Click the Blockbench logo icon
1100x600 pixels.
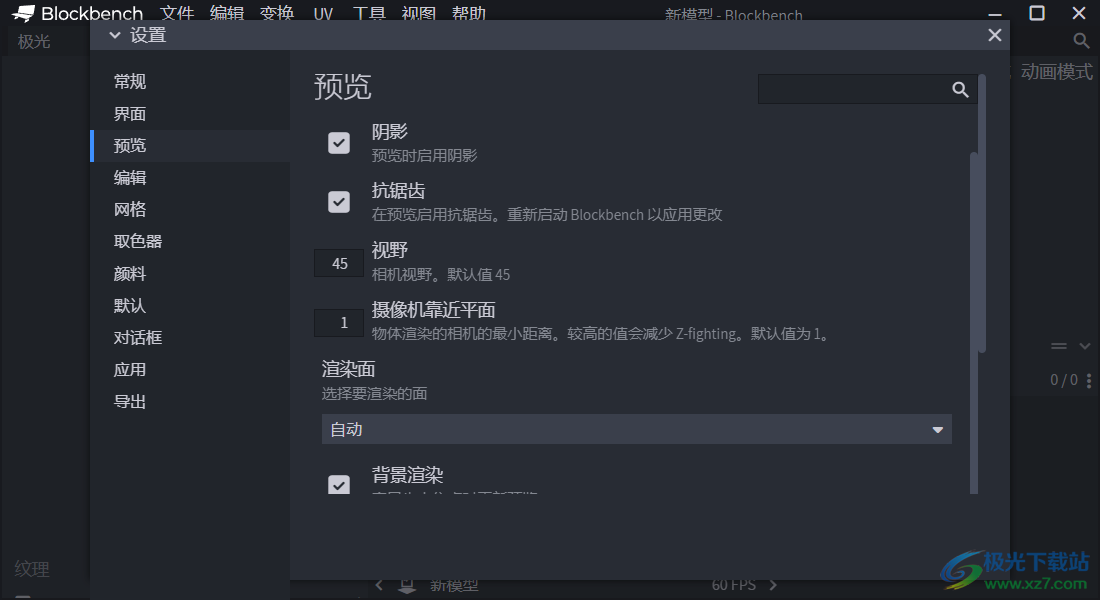(x=23, y=13)
